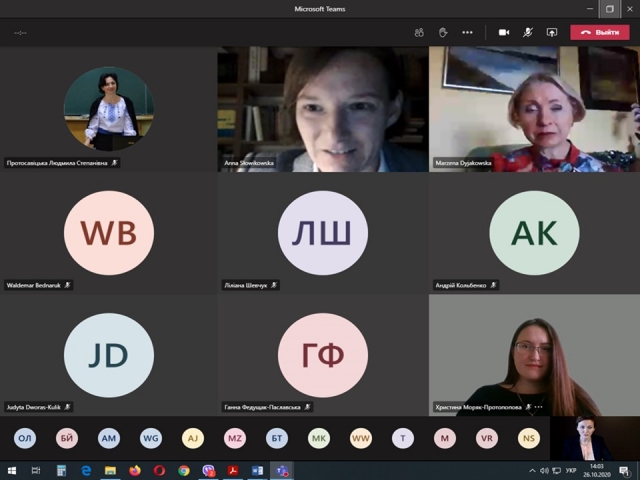The height and width of the screenshot is (480, 640).
Task: Toggle camera on or off
Action: (504, 32)
